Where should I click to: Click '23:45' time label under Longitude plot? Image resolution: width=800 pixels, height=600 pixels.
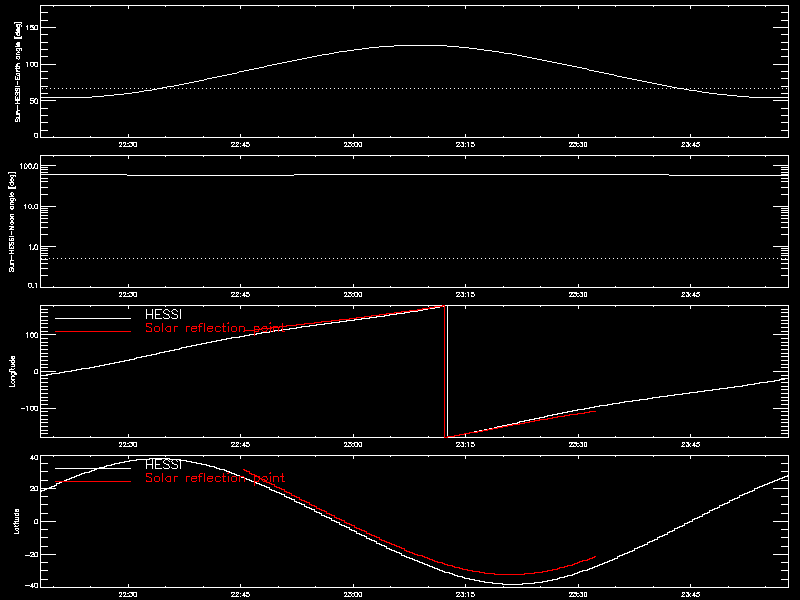pyautogui.click(x=690, y=445)
